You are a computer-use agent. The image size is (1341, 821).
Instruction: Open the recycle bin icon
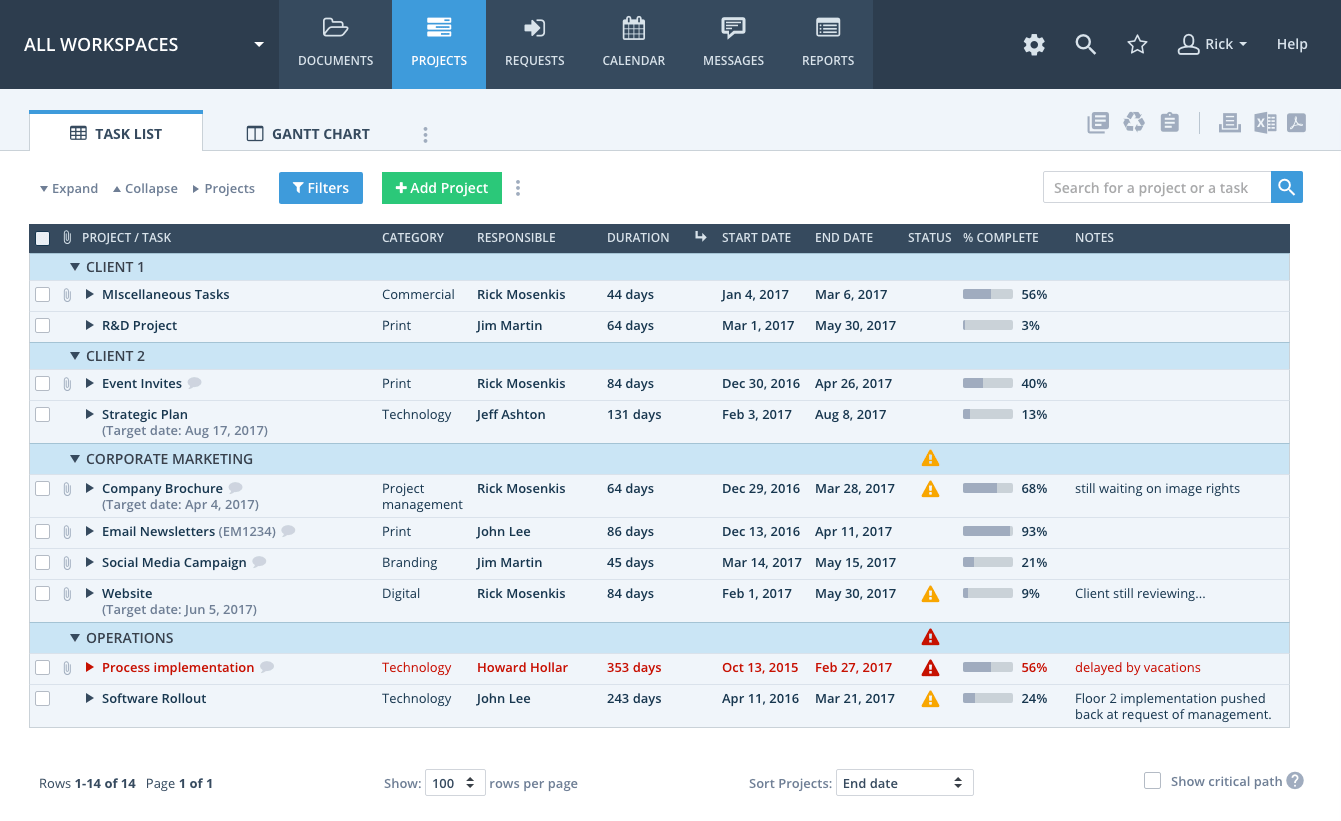(1134, 121)
